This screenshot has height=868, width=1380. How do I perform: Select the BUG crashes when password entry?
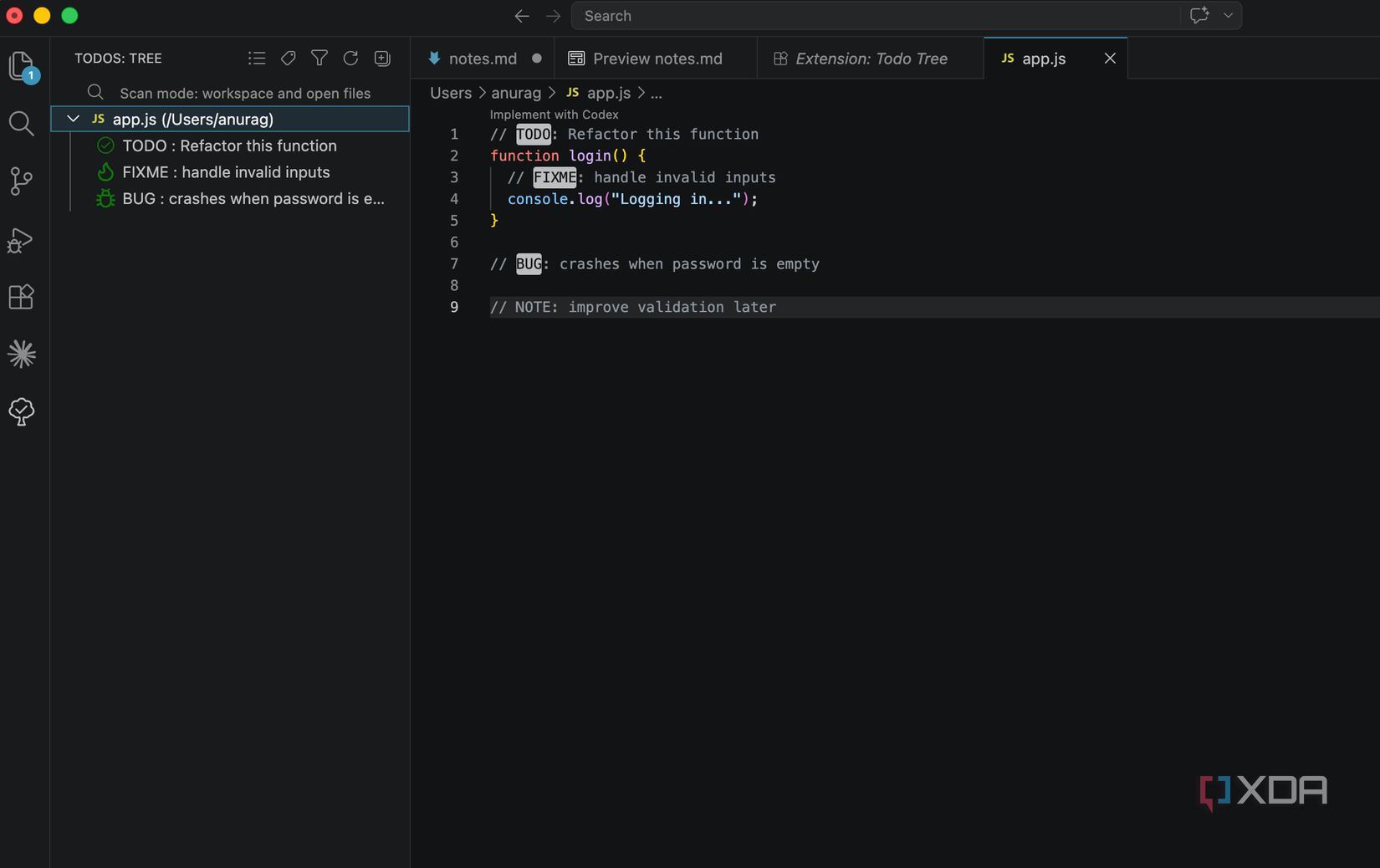point(251,199)
